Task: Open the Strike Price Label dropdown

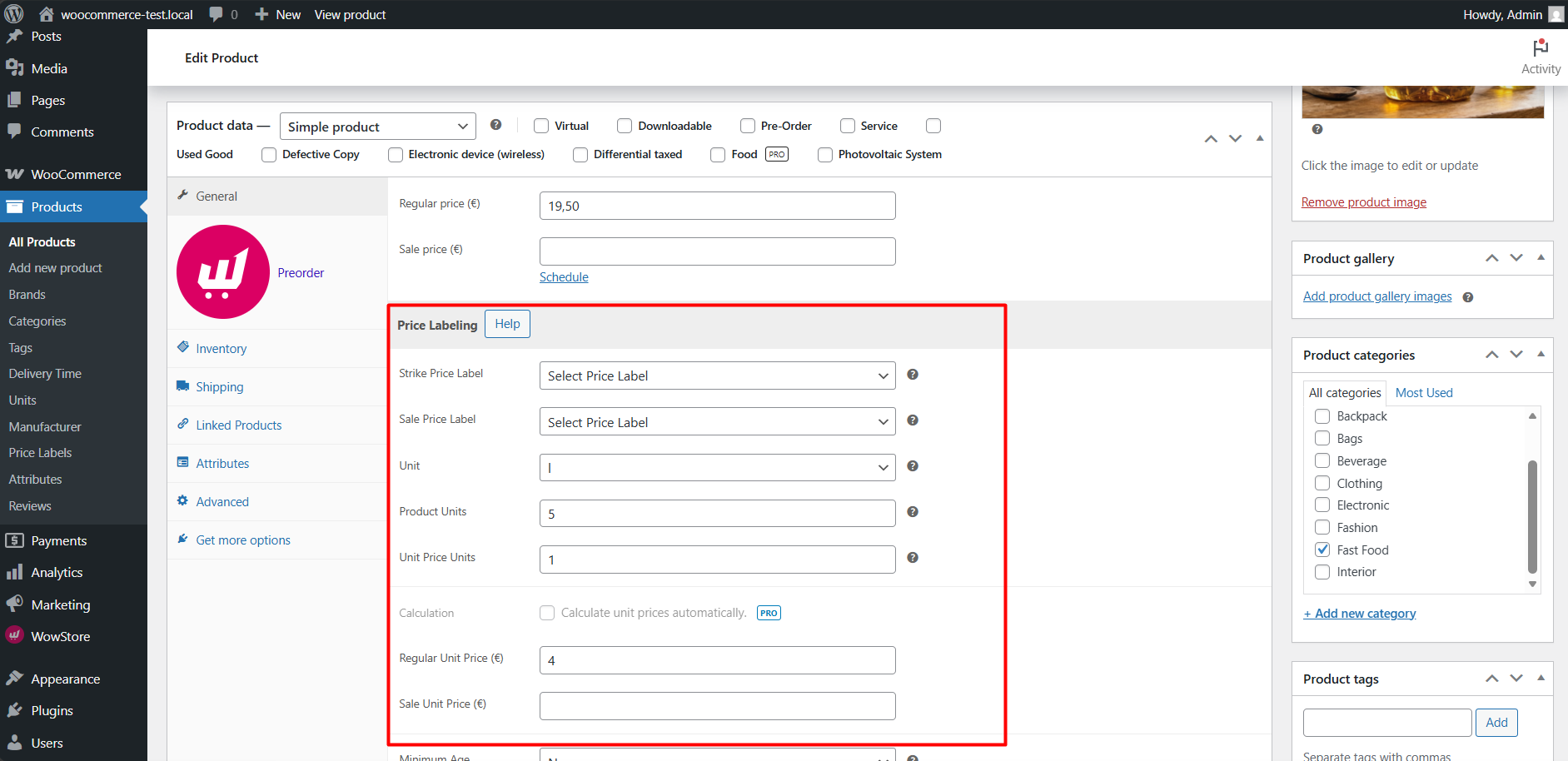Action: pos(716,376)
